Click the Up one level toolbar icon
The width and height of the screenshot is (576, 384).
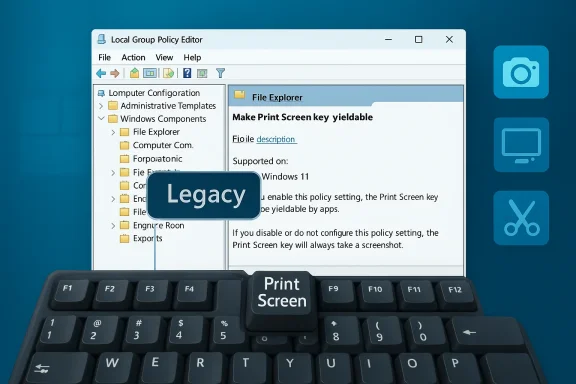(134, 73)
